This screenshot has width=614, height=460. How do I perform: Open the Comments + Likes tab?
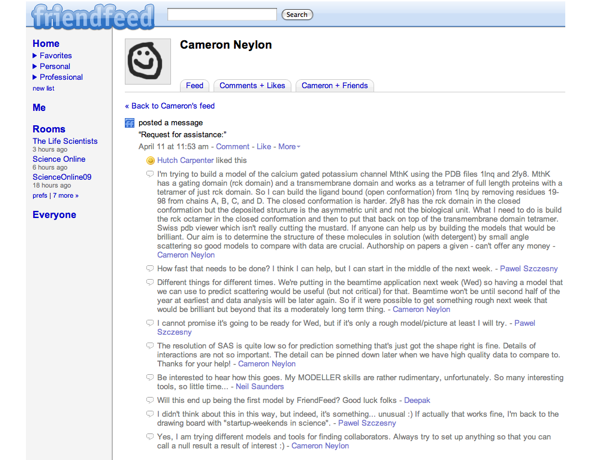252,85
